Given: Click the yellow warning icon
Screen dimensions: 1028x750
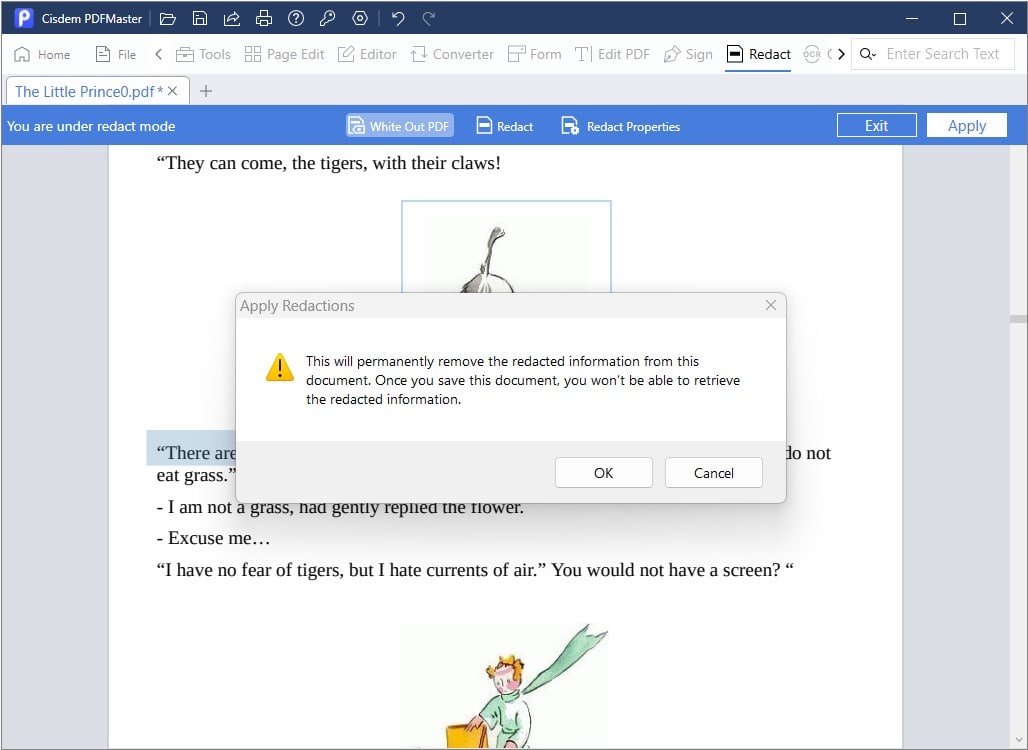Looking at the screenshot, I should [x=280, y=367].
